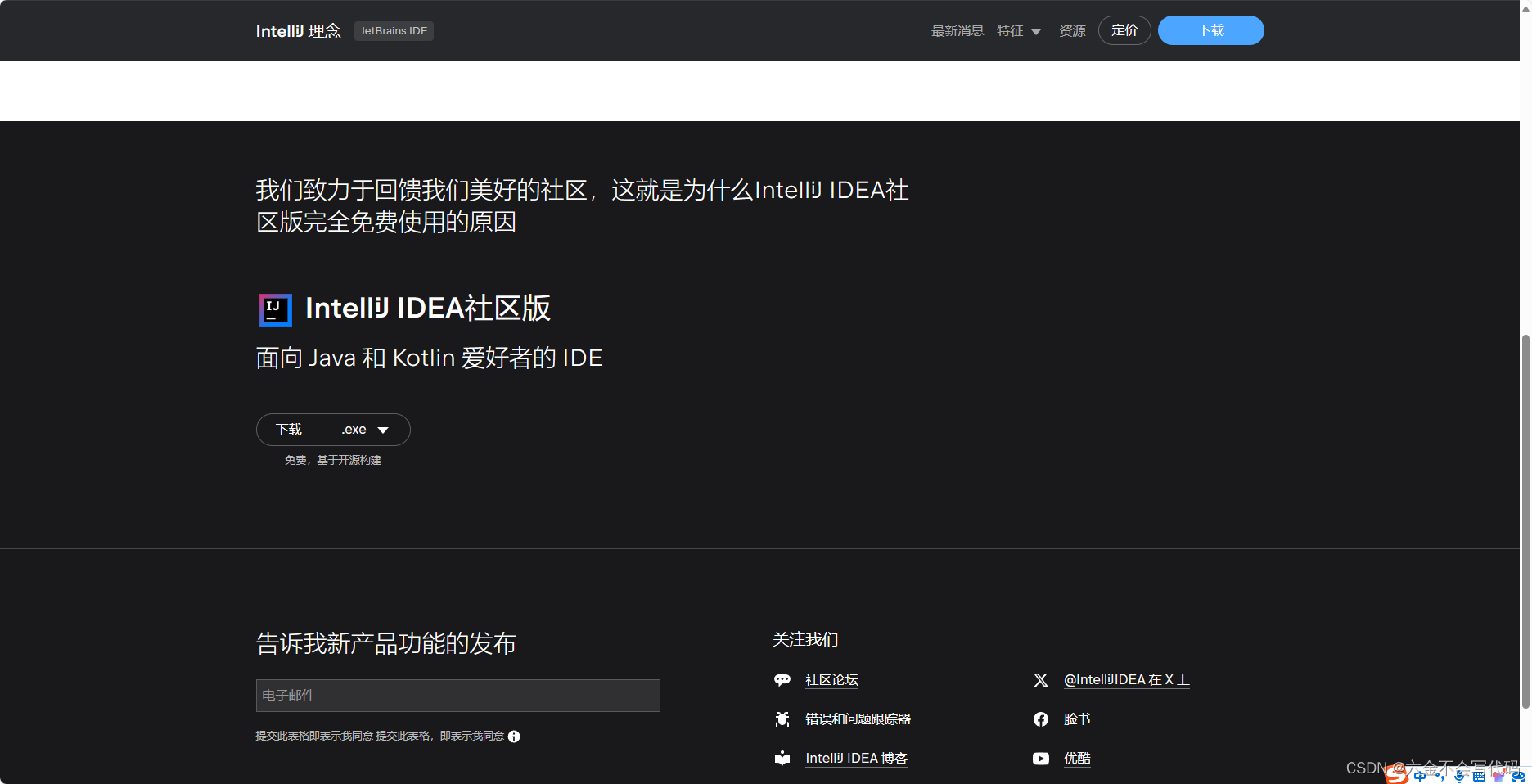Click the Sogou game controller icon
This screenshot has height=784, width=1532.
tap(1518, 776)
